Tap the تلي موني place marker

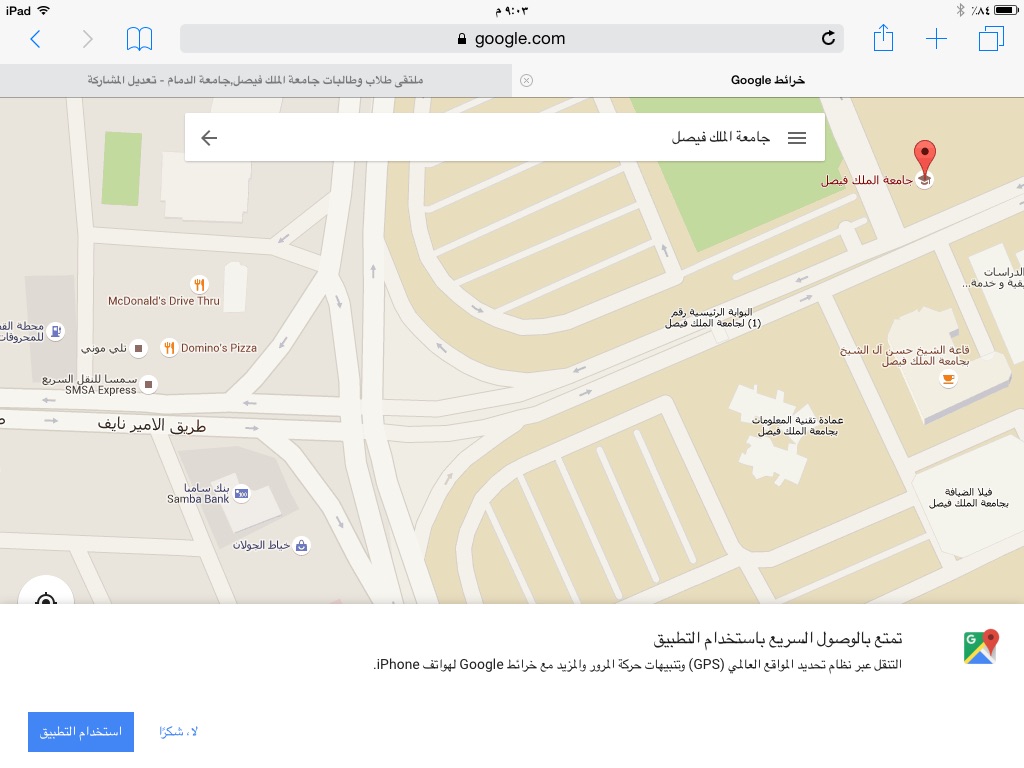[138, 348]
